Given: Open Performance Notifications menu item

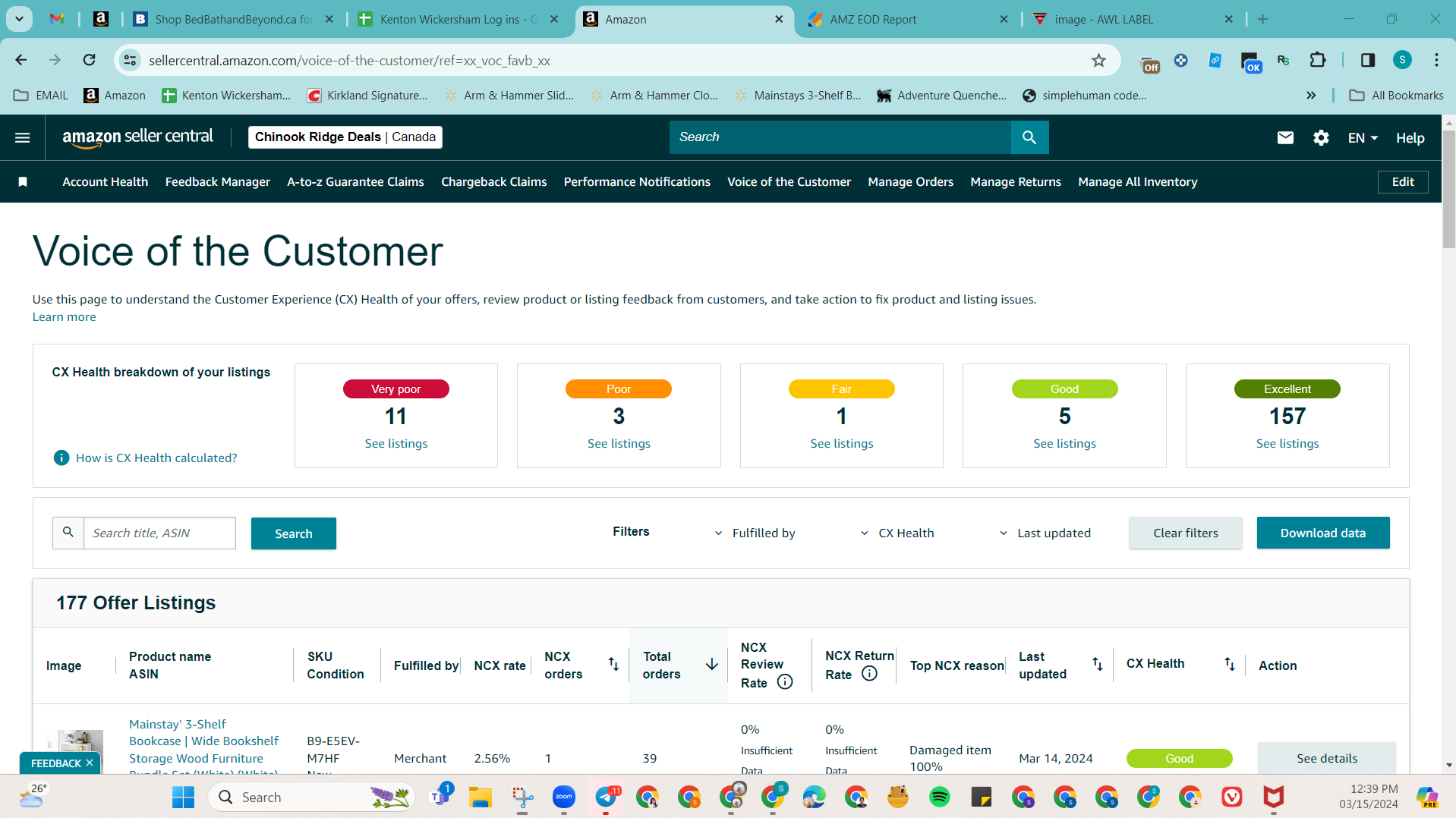Looking at the screenshot, I should click(637, 182).
